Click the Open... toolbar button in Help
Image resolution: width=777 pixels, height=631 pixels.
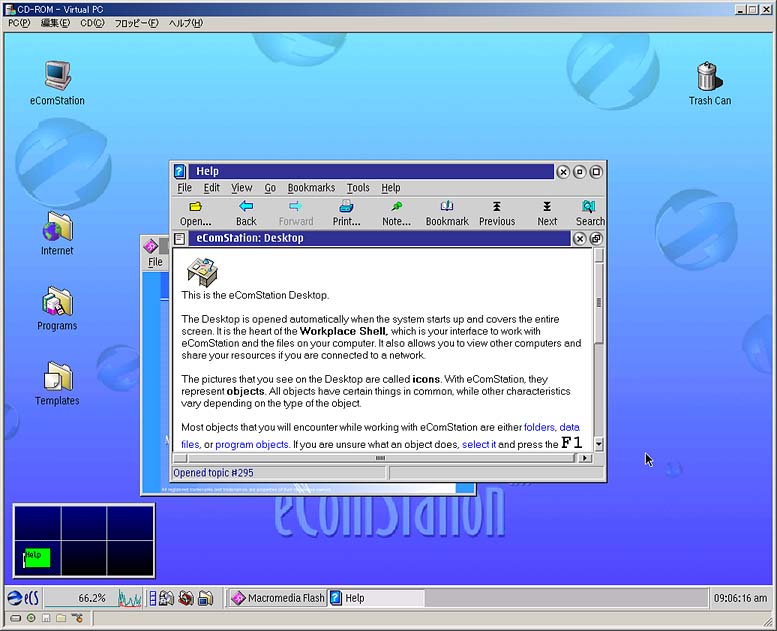[196, 214]
